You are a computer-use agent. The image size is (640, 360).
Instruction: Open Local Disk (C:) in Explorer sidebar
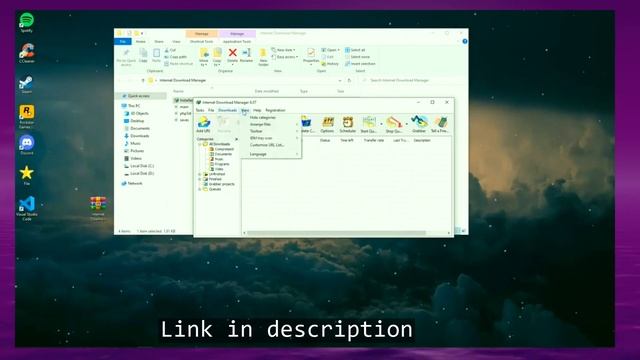point(139,166)
